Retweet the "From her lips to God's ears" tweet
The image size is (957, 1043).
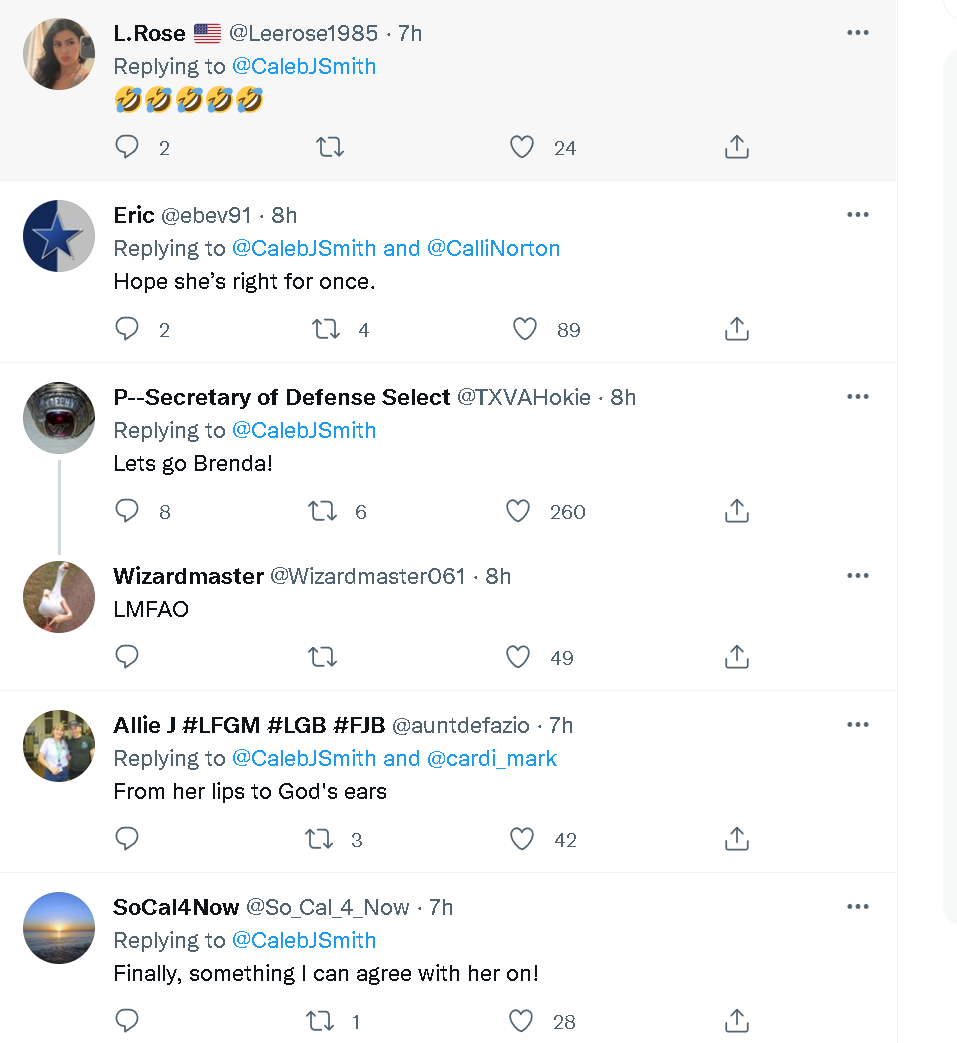(319, 840)
